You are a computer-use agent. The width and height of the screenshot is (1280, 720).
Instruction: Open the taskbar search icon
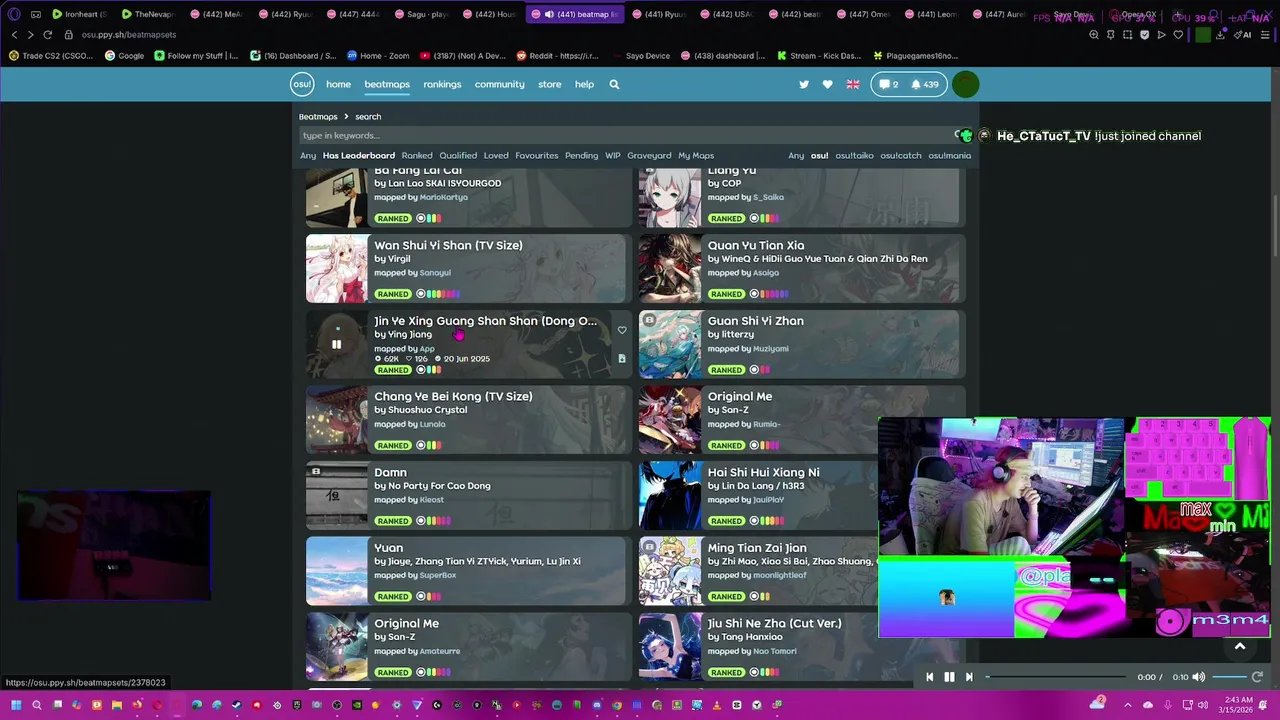[37, 705]
